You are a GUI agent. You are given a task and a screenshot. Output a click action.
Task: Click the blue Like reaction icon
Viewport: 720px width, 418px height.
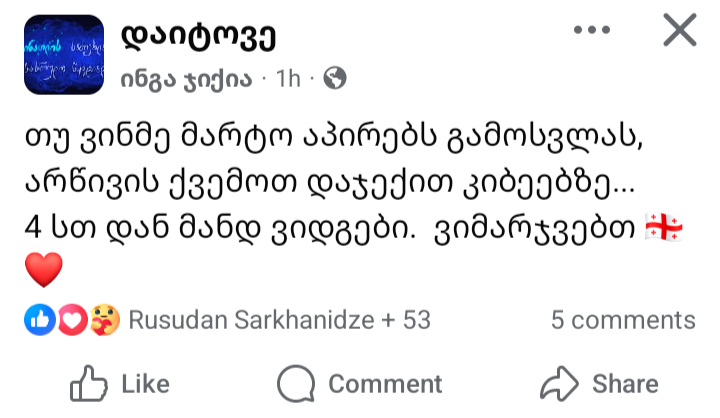(x=36, y=320)
